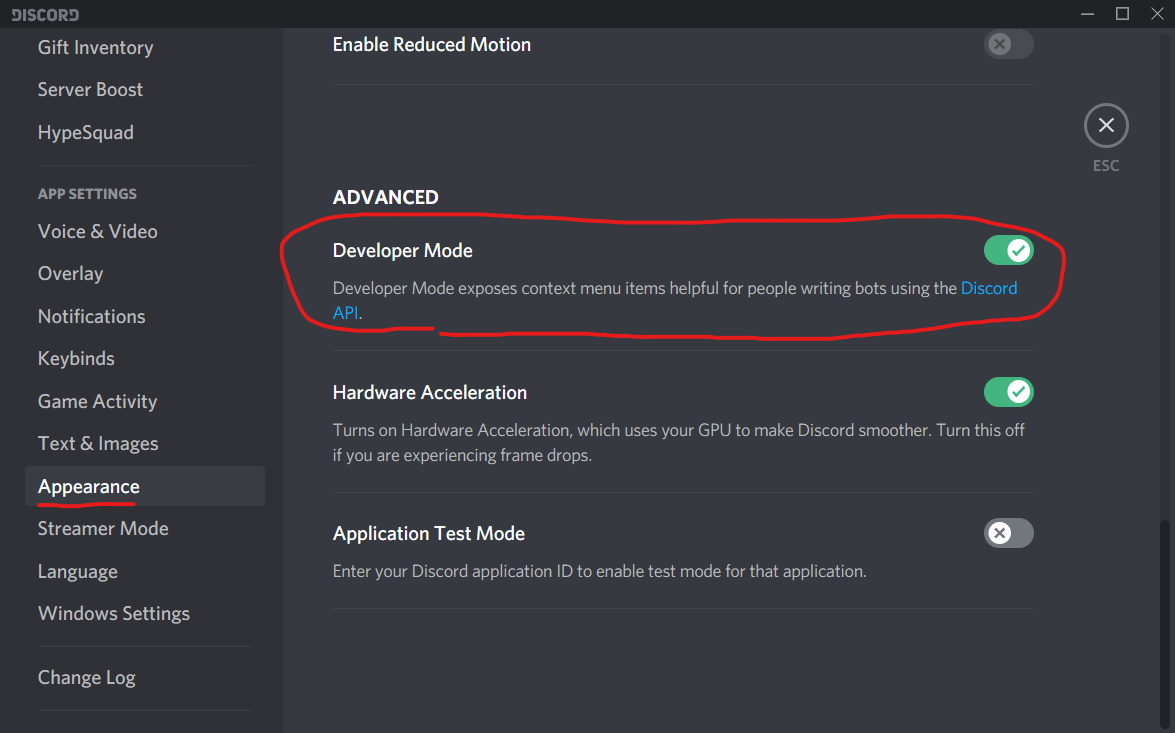Close settings with the ESC circle button
Screen dimensions: 1175x733
(1106, 125)
